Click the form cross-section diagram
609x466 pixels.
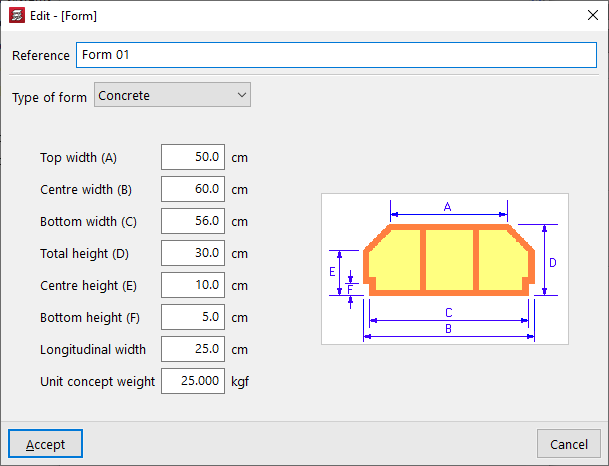(x=444, y=268)
